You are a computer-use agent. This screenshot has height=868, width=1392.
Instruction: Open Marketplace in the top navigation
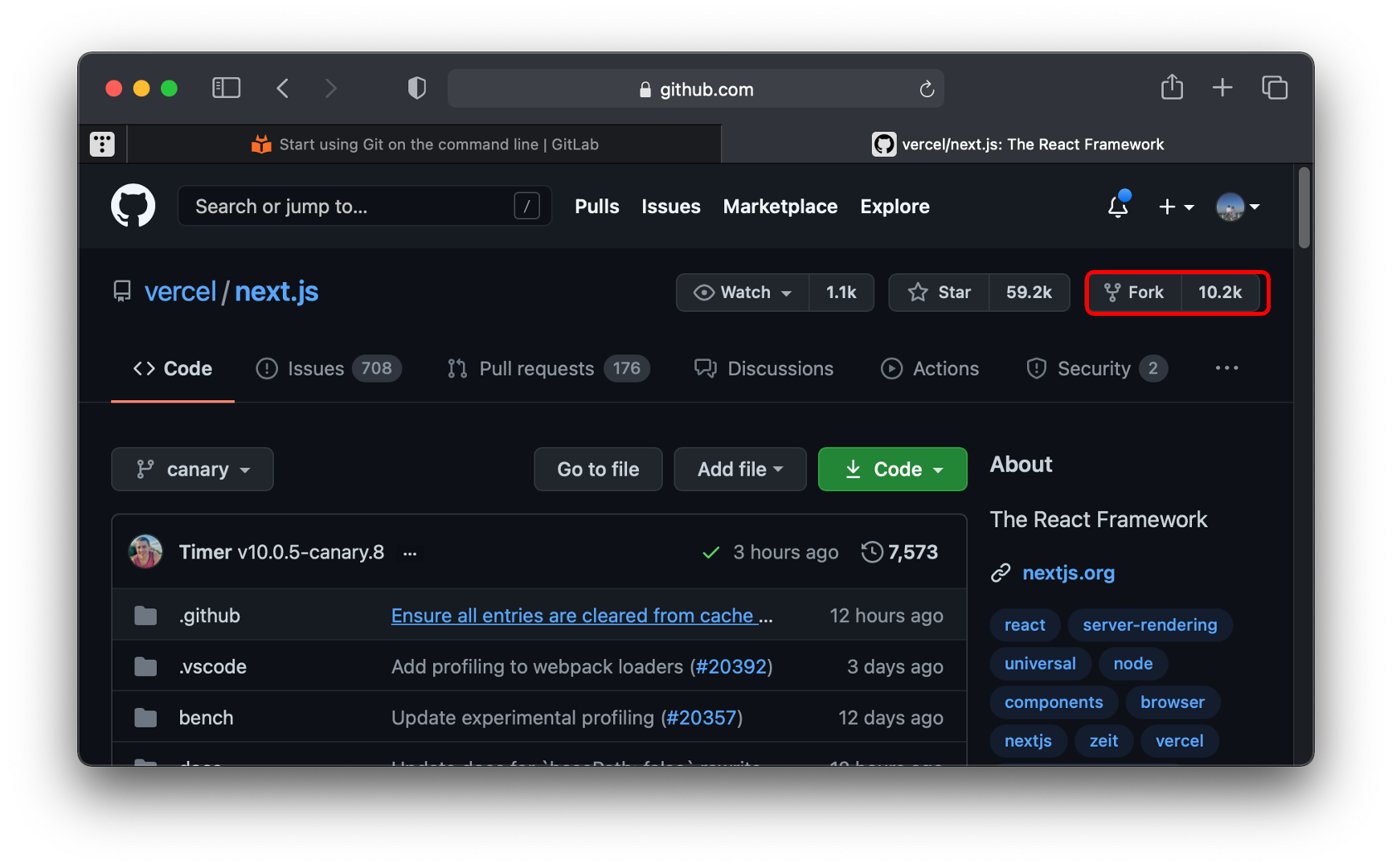click(x=780, y=207)
